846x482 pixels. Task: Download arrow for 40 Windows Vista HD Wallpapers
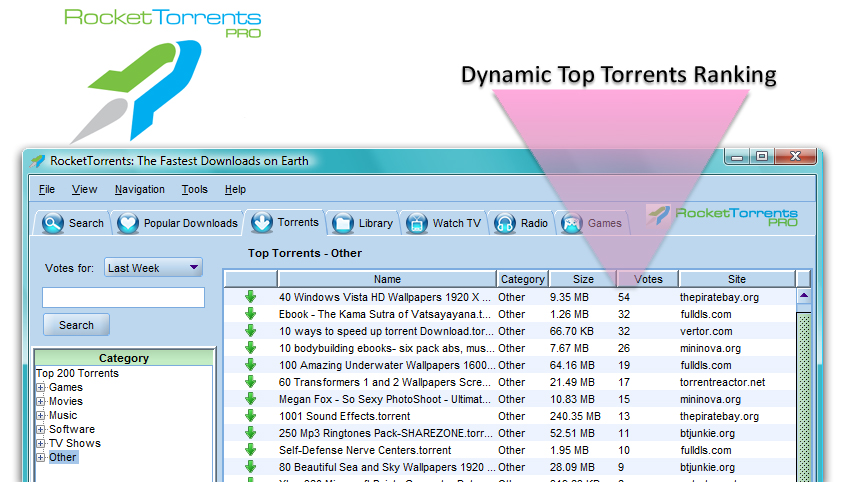(250, 297)
